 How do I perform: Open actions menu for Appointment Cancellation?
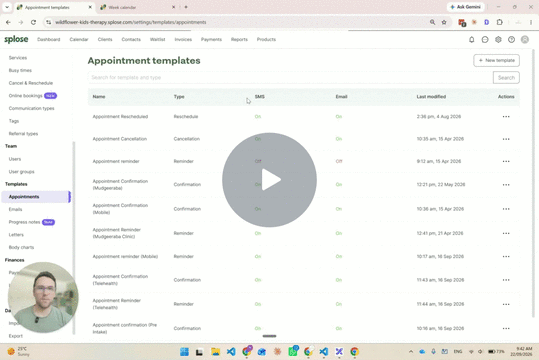pos(506,139)
